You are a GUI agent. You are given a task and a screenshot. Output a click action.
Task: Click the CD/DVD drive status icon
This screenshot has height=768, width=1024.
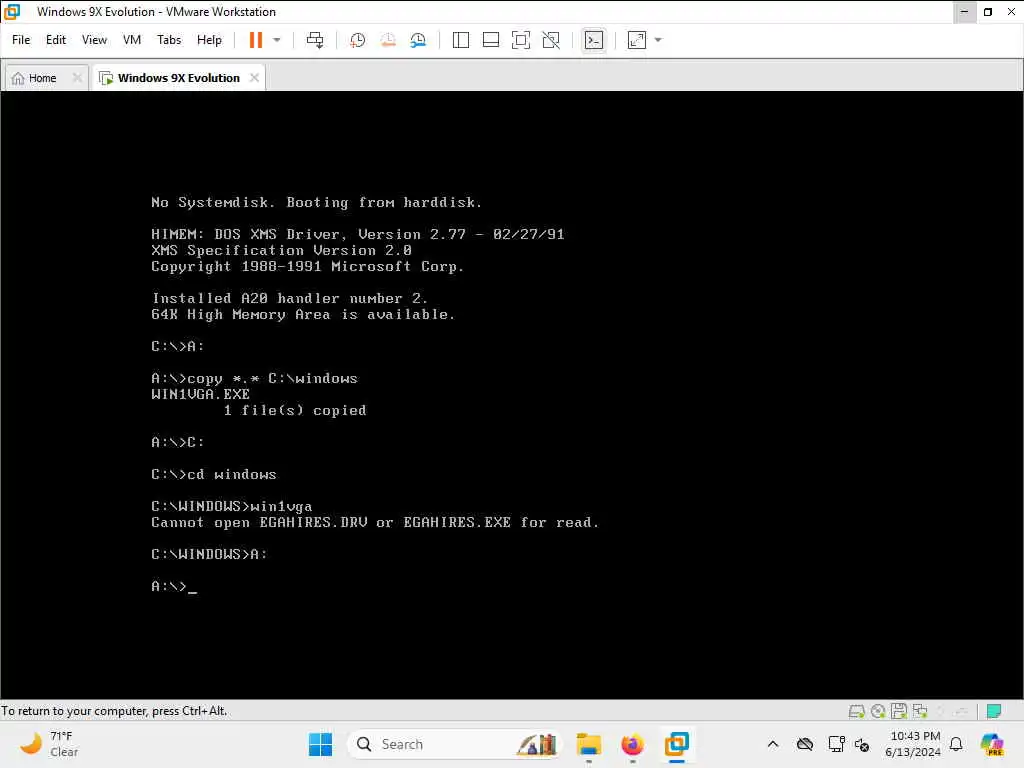[878, 711]
